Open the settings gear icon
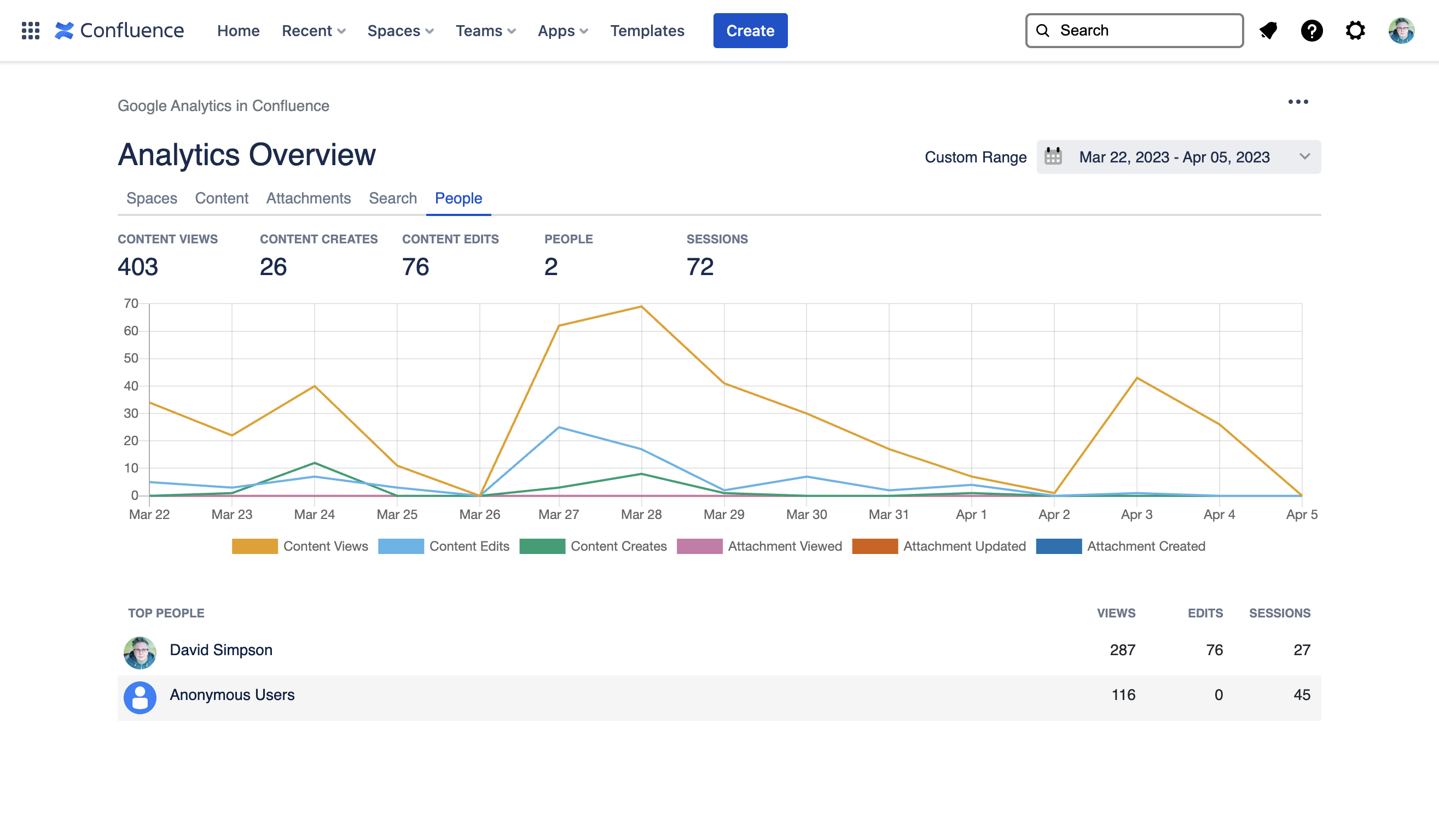The image size is (1439, 840). pos(1355,30)
